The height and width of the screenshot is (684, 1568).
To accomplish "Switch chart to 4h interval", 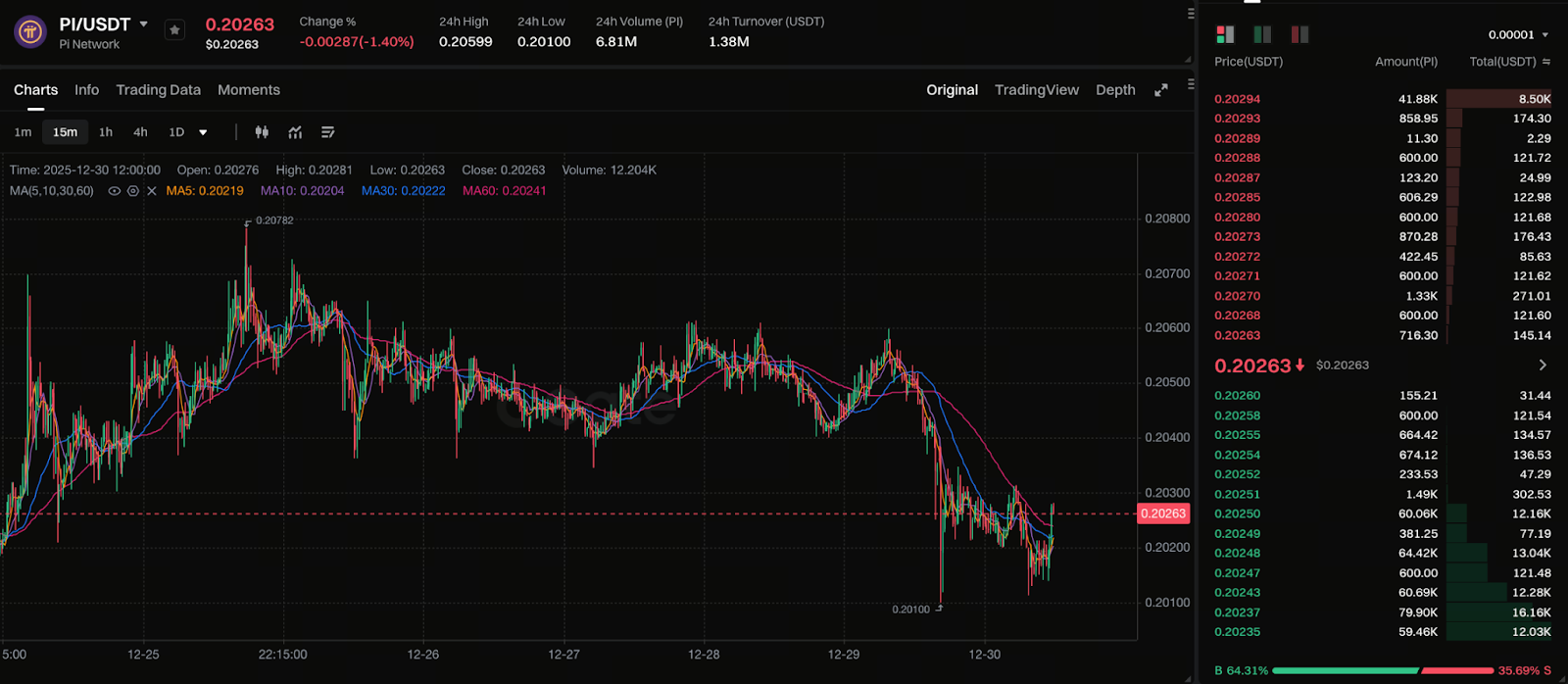I will [140, 132].
